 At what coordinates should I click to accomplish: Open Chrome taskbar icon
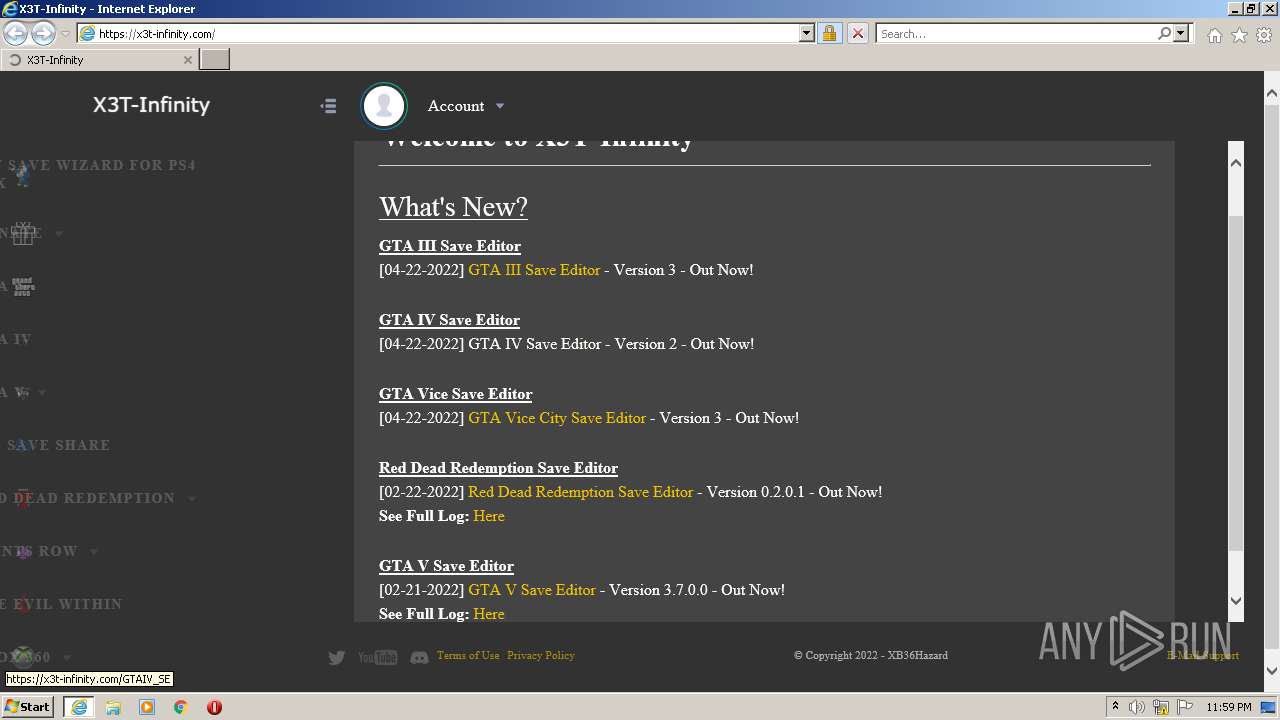(x=180, y=707)
